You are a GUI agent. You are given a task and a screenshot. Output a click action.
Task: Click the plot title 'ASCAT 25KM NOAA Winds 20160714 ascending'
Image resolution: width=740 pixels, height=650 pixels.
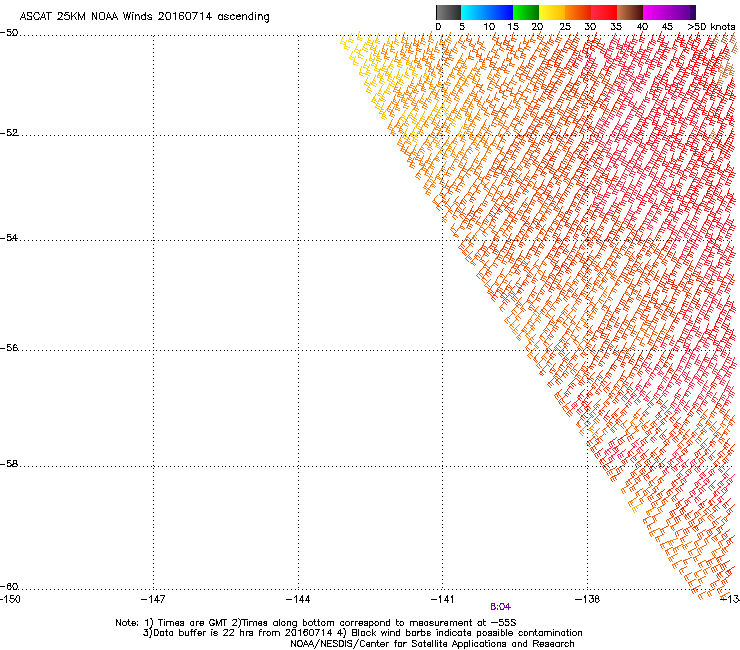click(144, 17)
